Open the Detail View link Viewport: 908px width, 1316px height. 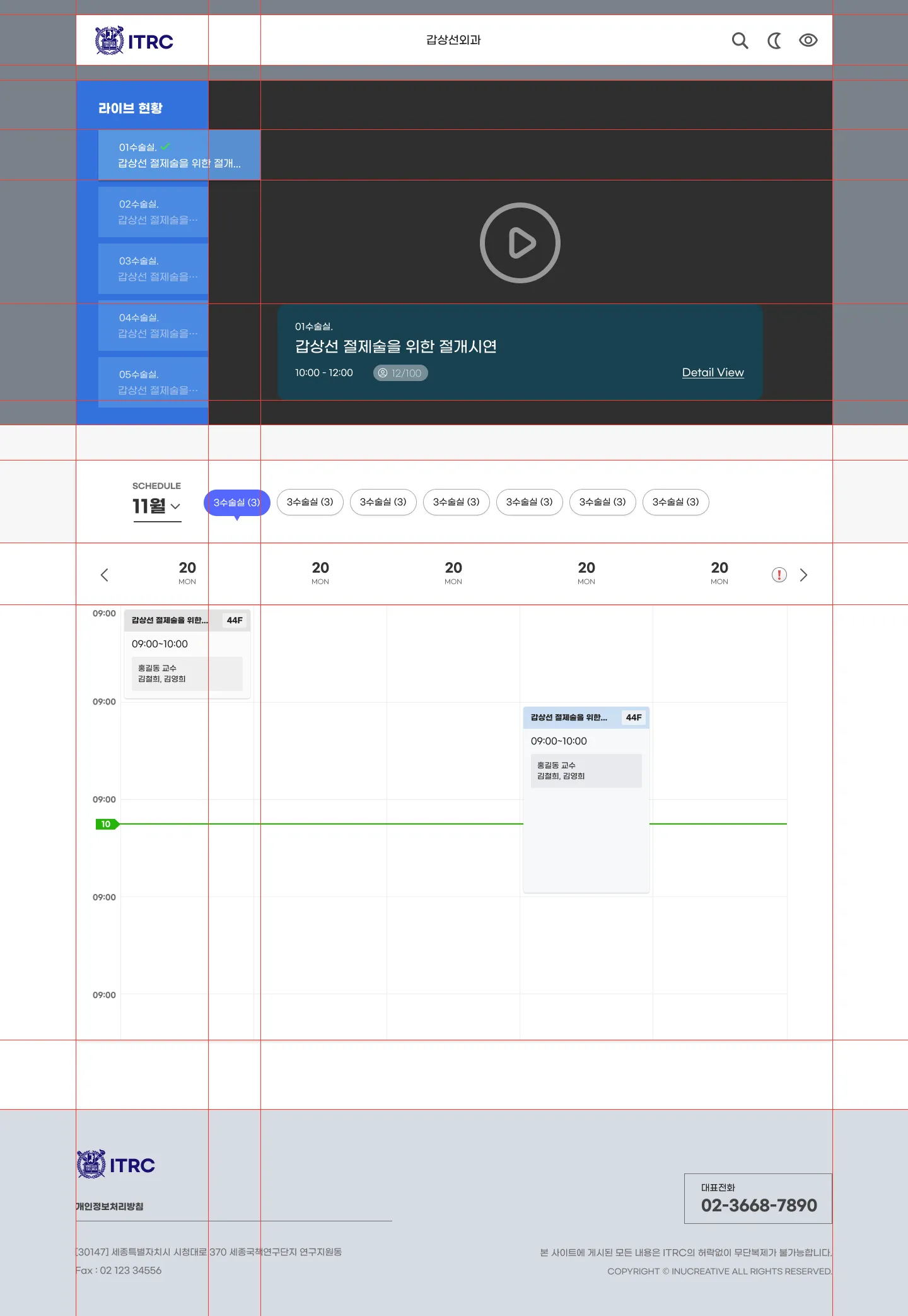[x=713, y=372]
